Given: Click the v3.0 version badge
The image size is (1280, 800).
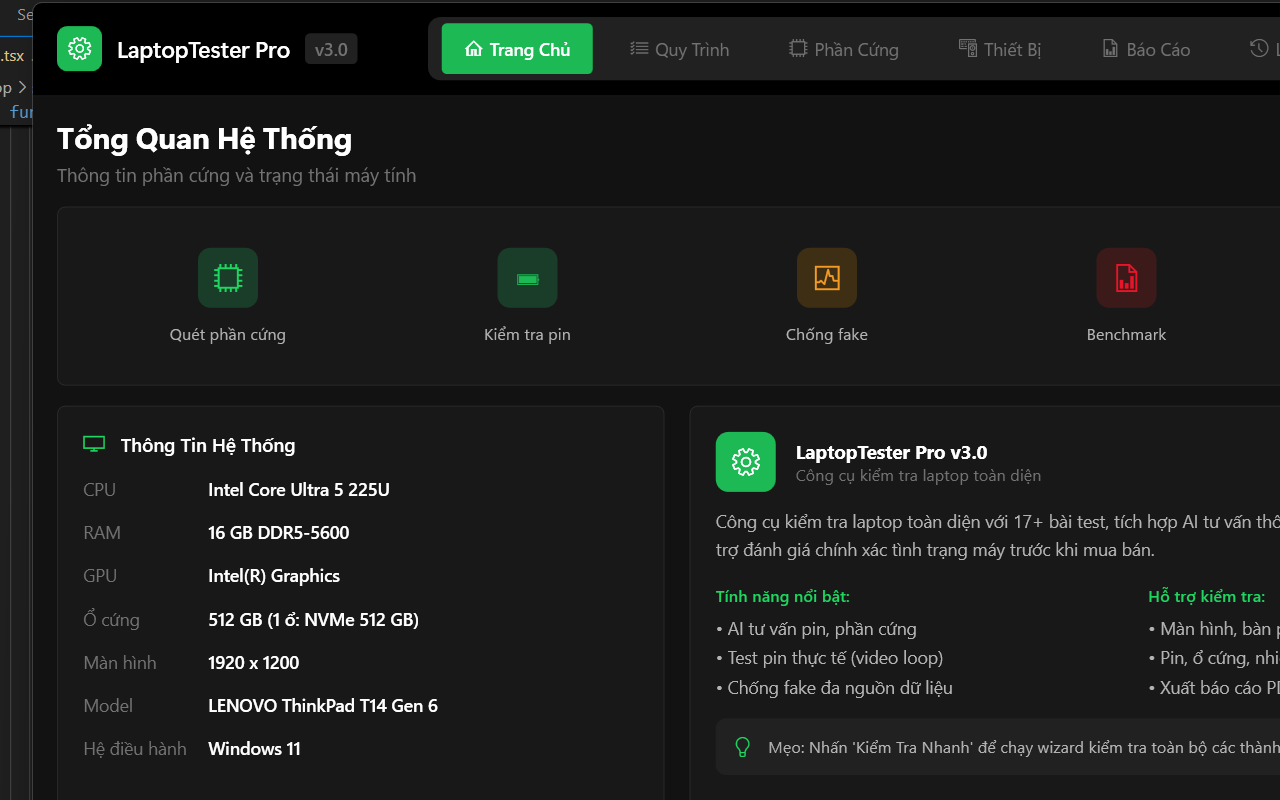Looking at the screenshot, I should click(x=331, y=49).
